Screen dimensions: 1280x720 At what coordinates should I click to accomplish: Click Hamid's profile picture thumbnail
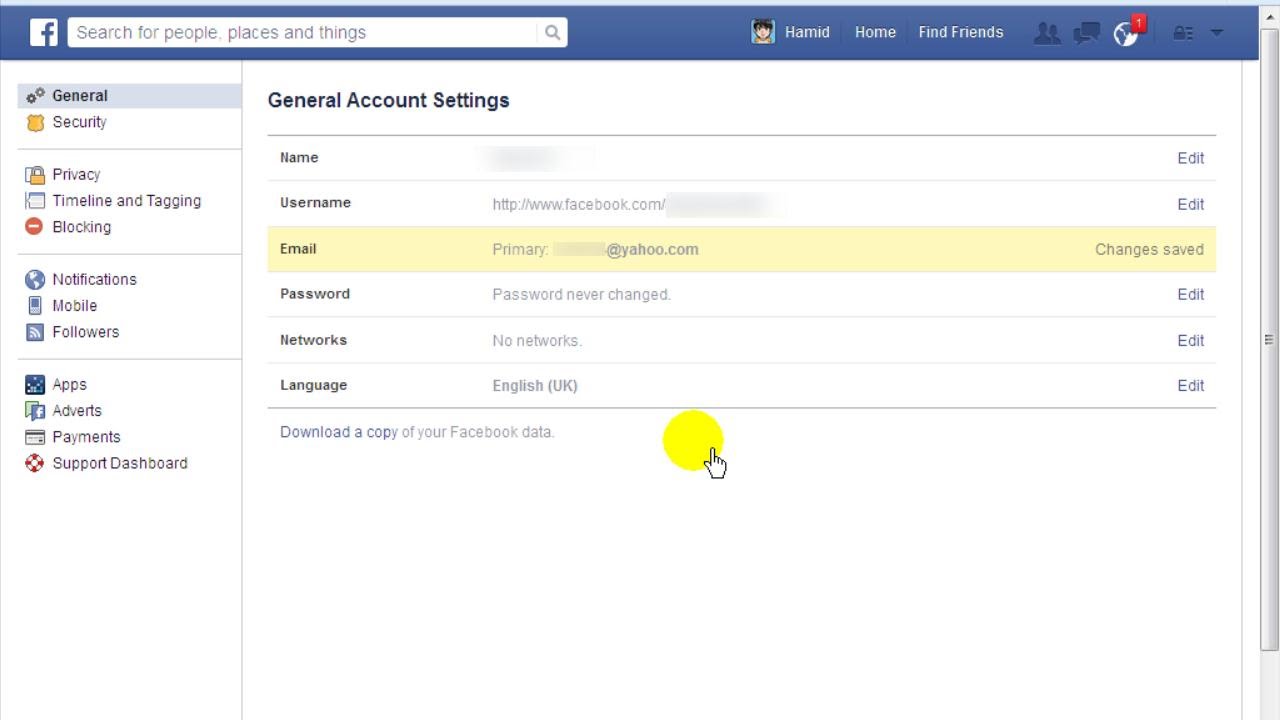tap(763, 32)
